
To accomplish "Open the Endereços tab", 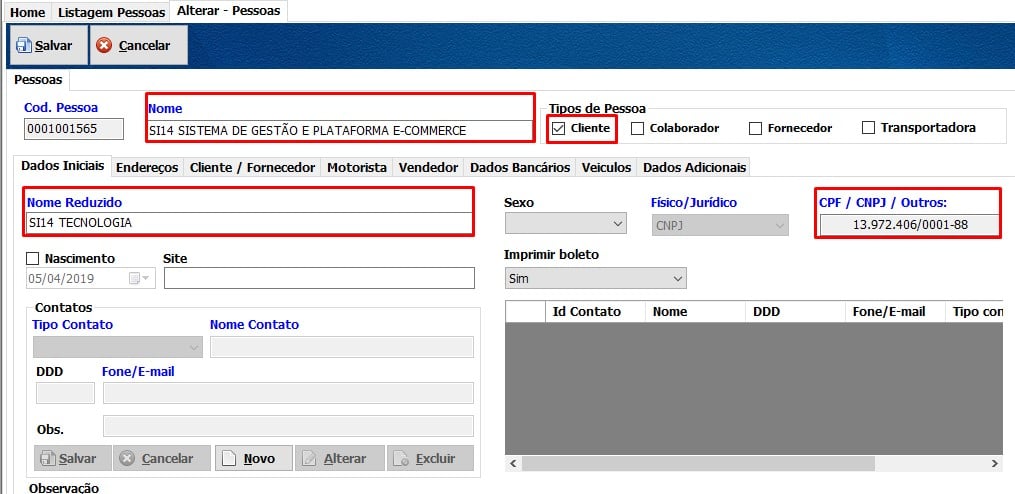I will point(147,167).
